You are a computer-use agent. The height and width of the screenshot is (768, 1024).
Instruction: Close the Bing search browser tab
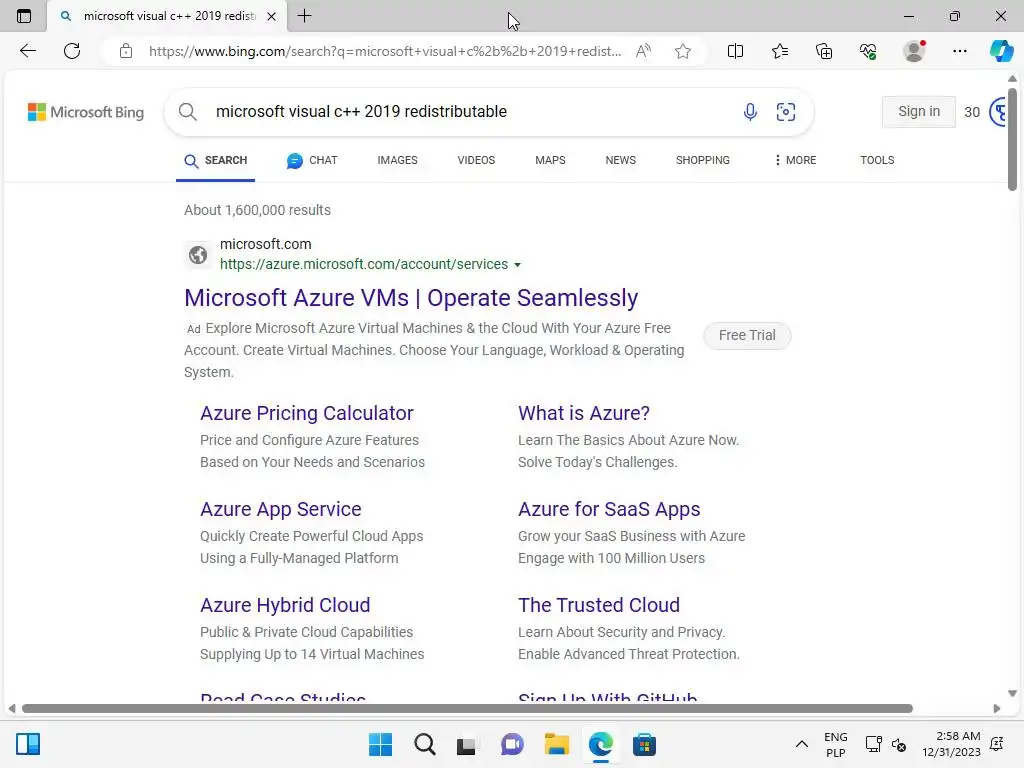click(x=272, y=16)
